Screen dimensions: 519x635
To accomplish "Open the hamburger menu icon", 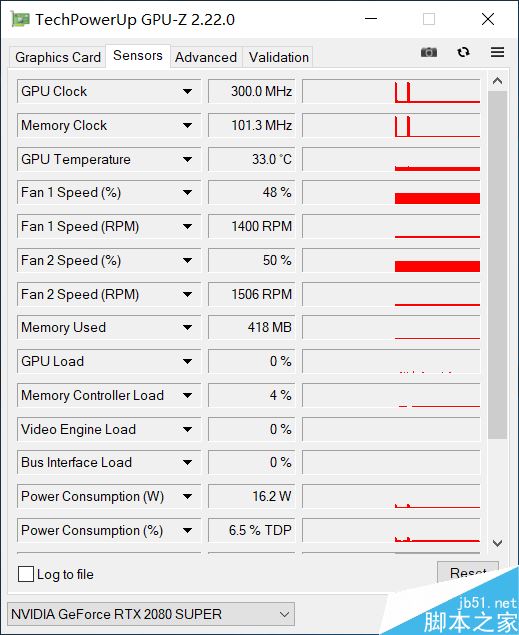I will [x=497, y=52].
